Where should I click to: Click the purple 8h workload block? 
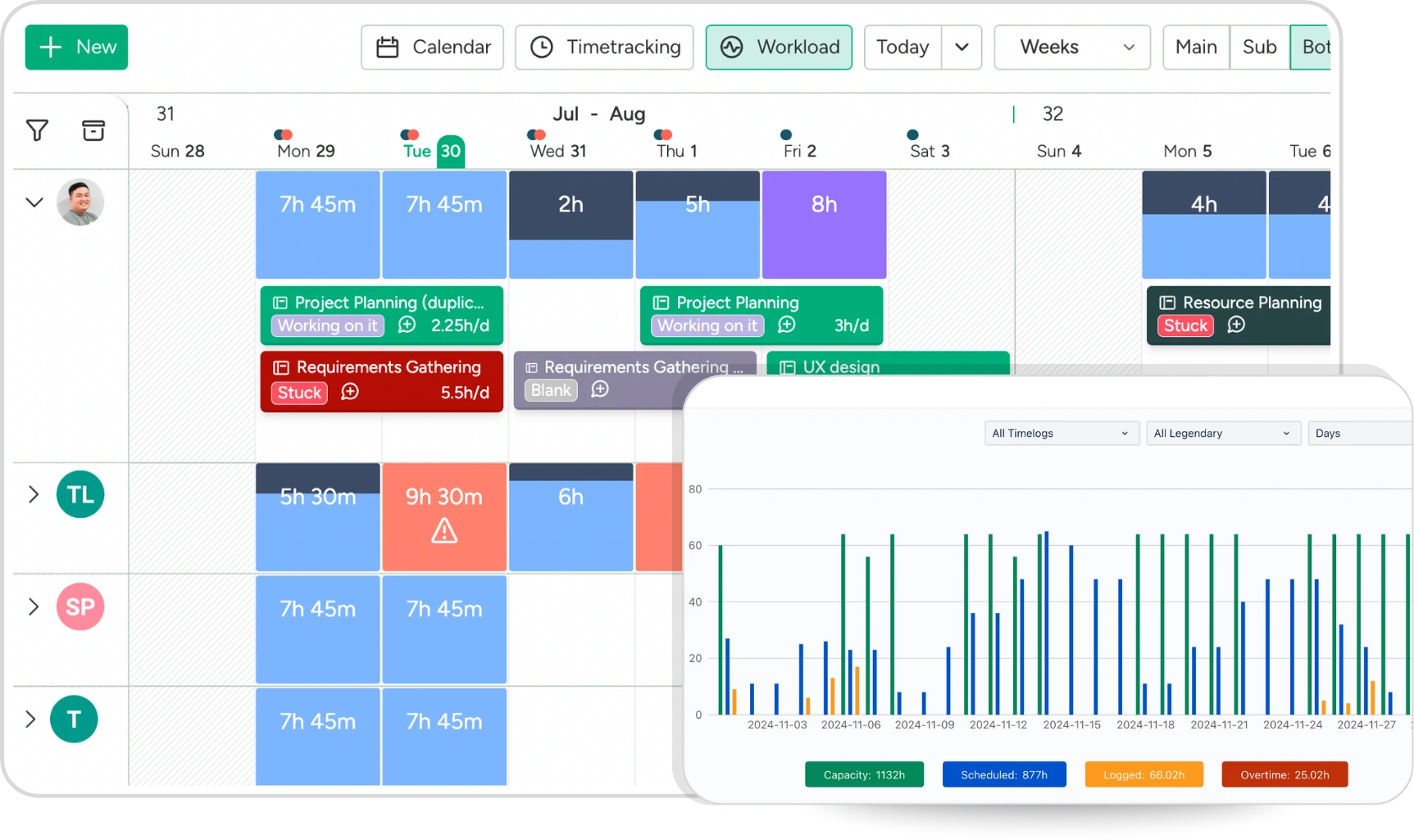click(824, 225)
